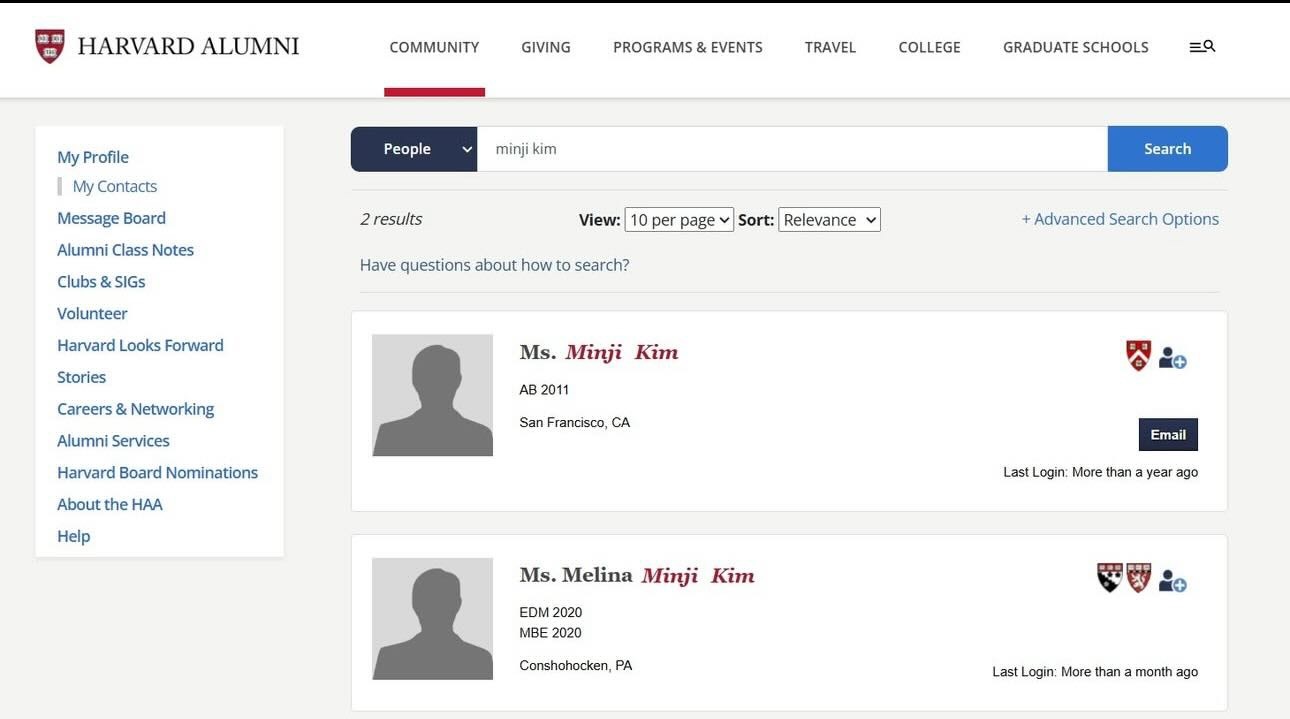This screenshot has height=719, width=1290.
Task: Open the Sort Relevance dropdown
Action: (829, 220)
